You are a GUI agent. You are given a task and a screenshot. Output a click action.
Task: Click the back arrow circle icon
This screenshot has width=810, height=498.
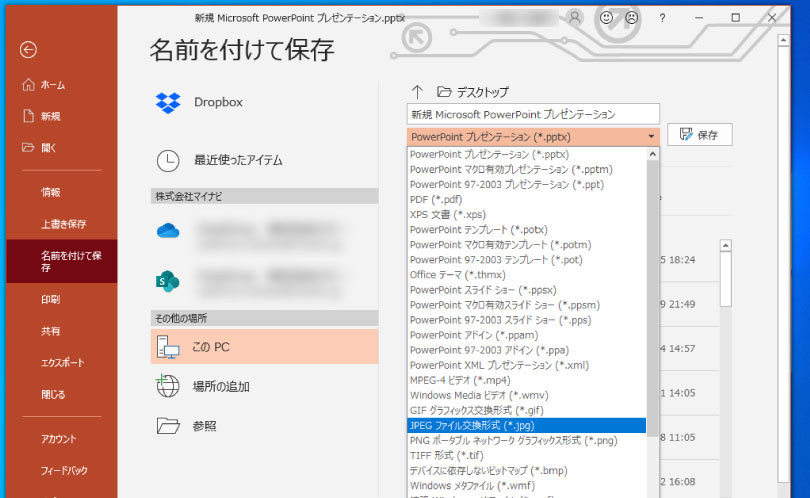[x=28, y=49]
